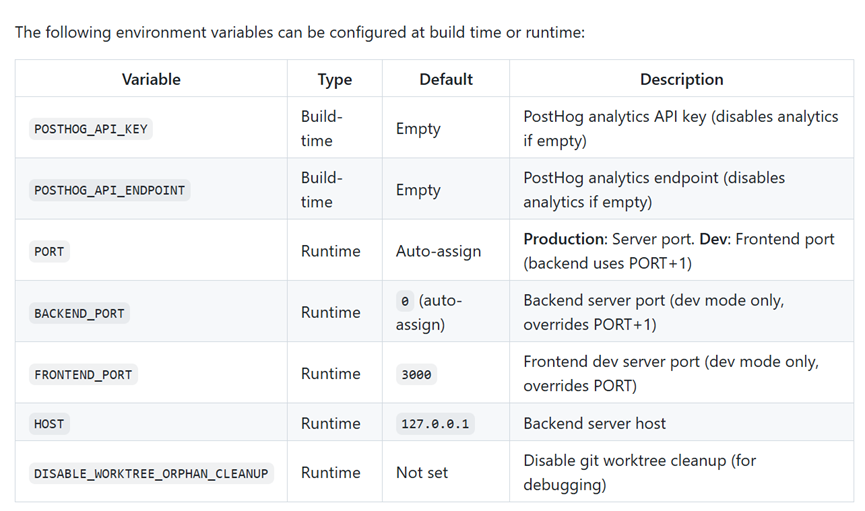Click the bold Production text in PORT description

tap(565, 239)
